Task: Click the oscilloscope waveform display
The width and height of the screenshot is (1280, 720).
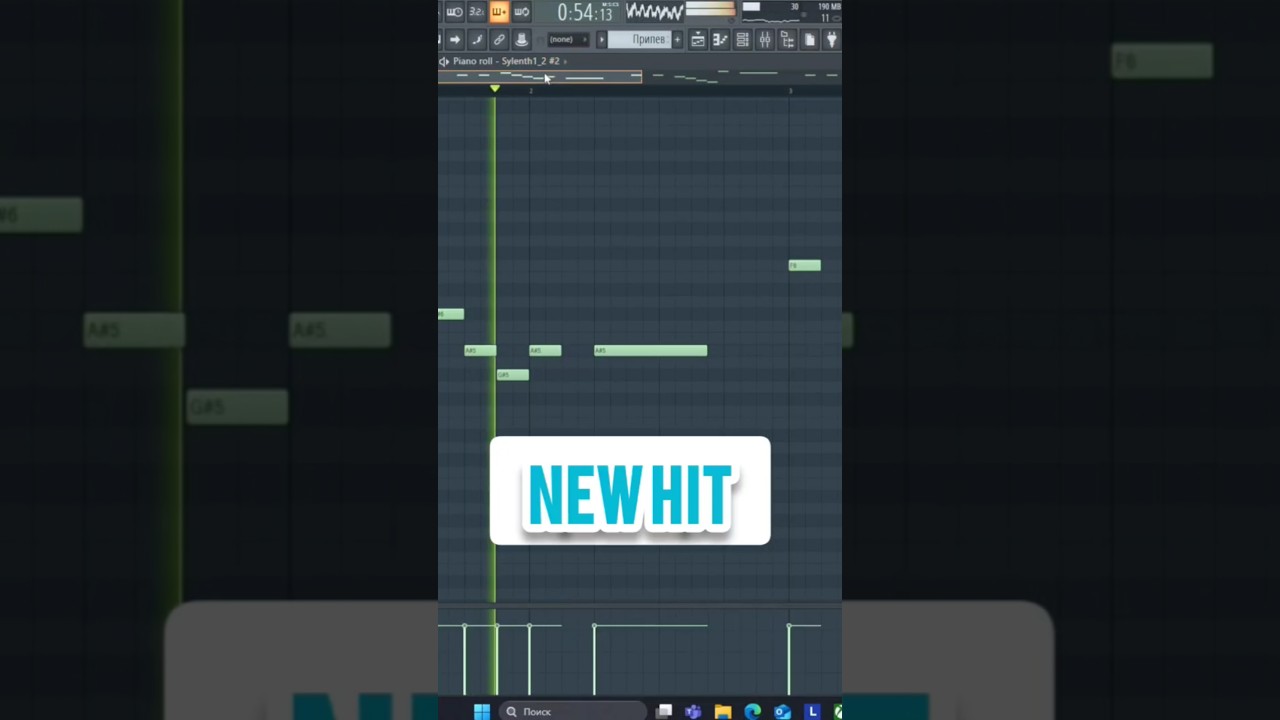Action: (x=655, y=12)
